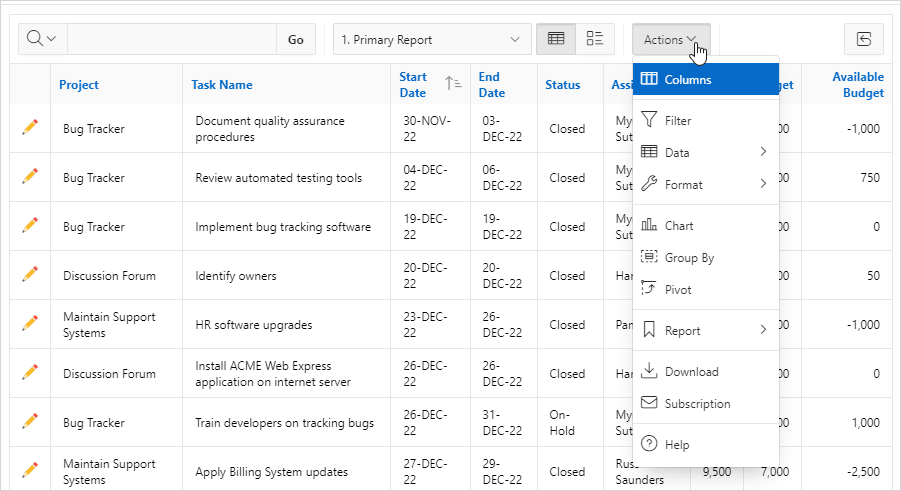Click edit pencil for Review automated testing tools

pyautogui.click(x=30, y=177)
